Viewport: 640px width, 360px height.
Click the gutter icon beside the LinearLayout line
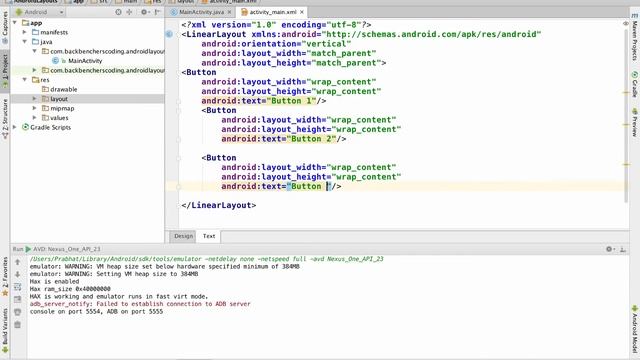tap(169, 34)
